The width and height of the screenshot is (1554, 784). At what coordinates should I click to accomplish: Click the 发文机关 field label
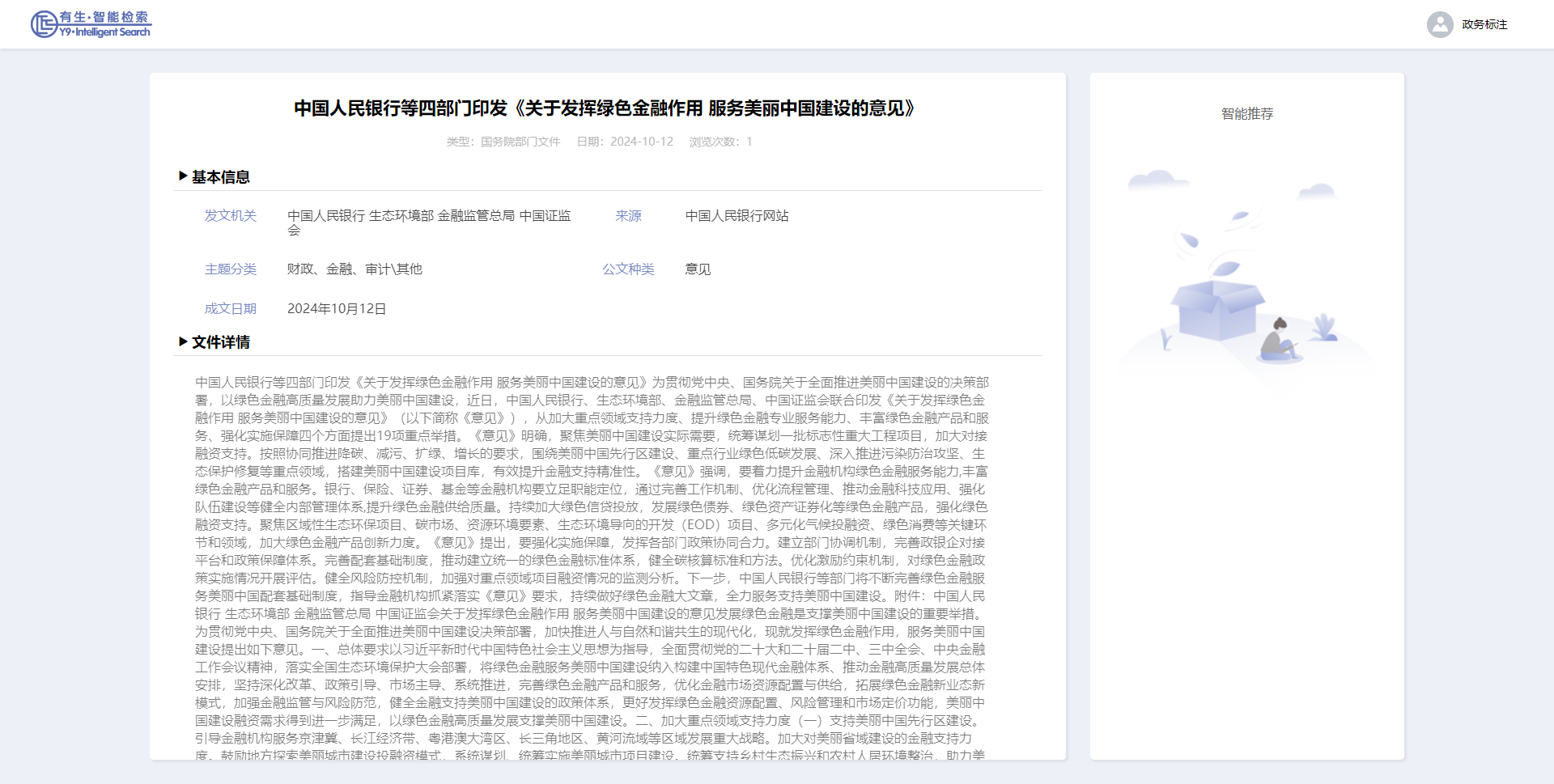pos(230,216)
